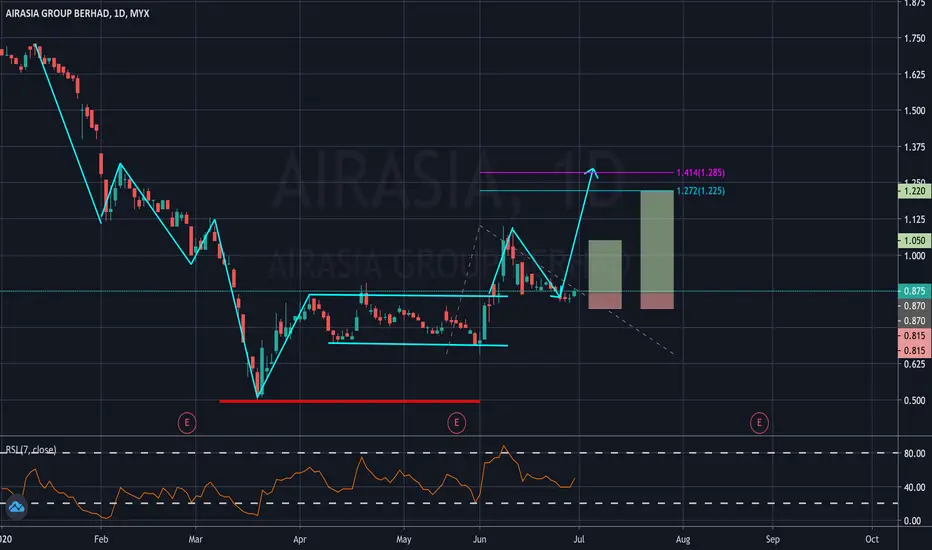Select the red horizontal support line at 0.500
932x550 pixels.
pos(350,401)
